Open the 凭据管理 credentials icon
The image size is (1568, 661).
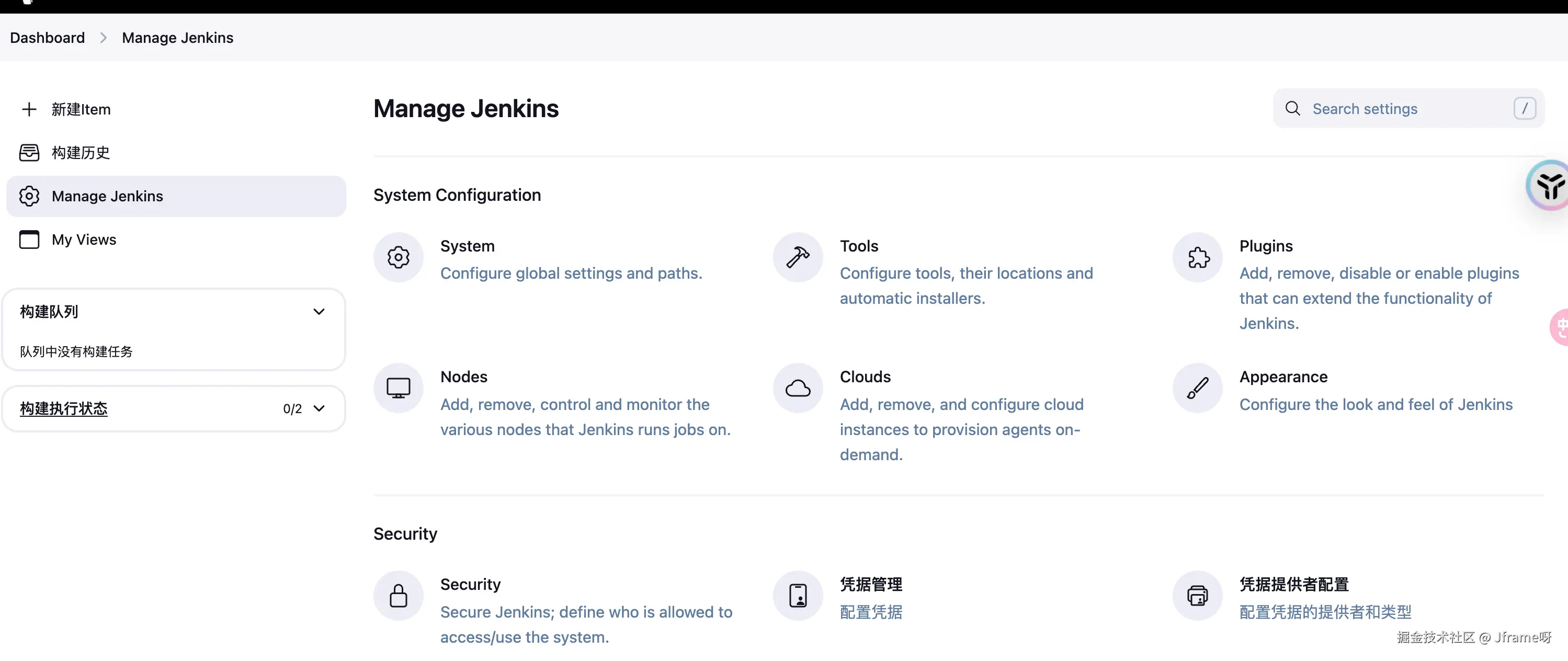point(798,595)
